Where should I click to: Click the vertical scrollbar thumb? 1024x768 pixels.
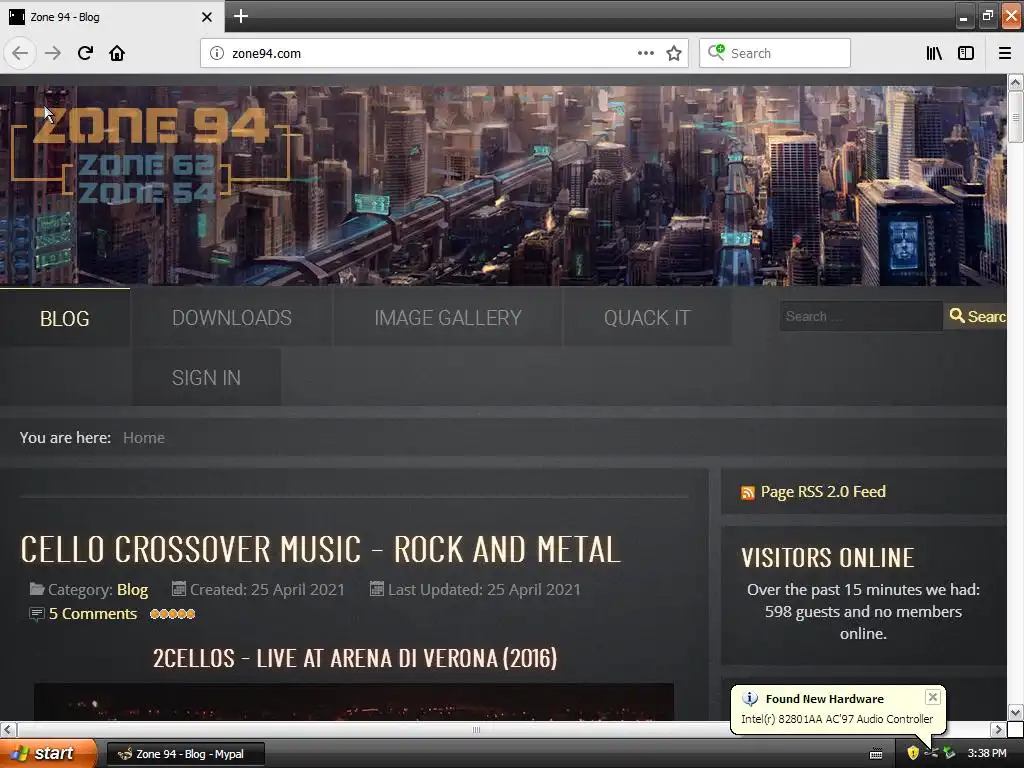click(x=1015, y=116)
